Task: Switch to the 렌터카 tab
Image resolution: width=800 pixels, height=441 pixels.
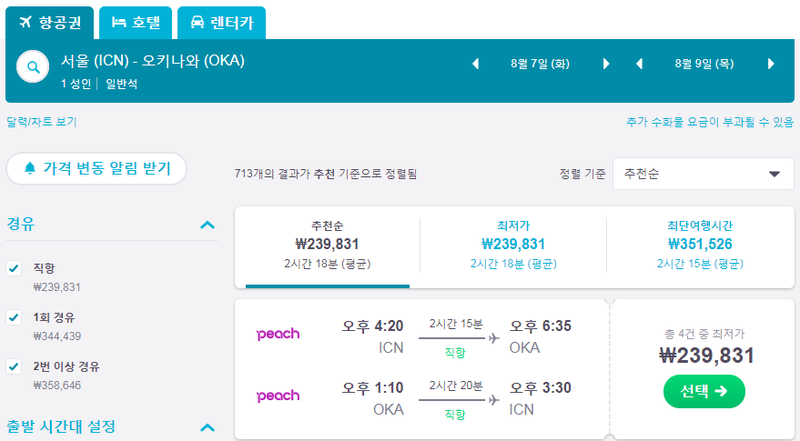Action: click(x=221, y=22)
